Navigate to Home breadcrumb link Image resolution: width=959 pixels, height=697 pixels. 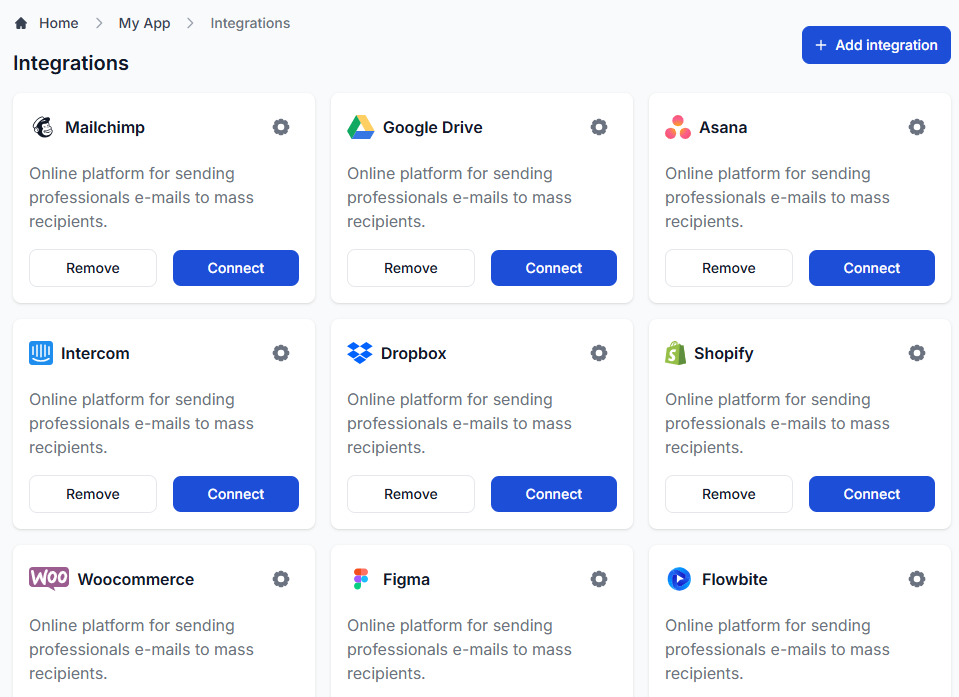[58, 23]
